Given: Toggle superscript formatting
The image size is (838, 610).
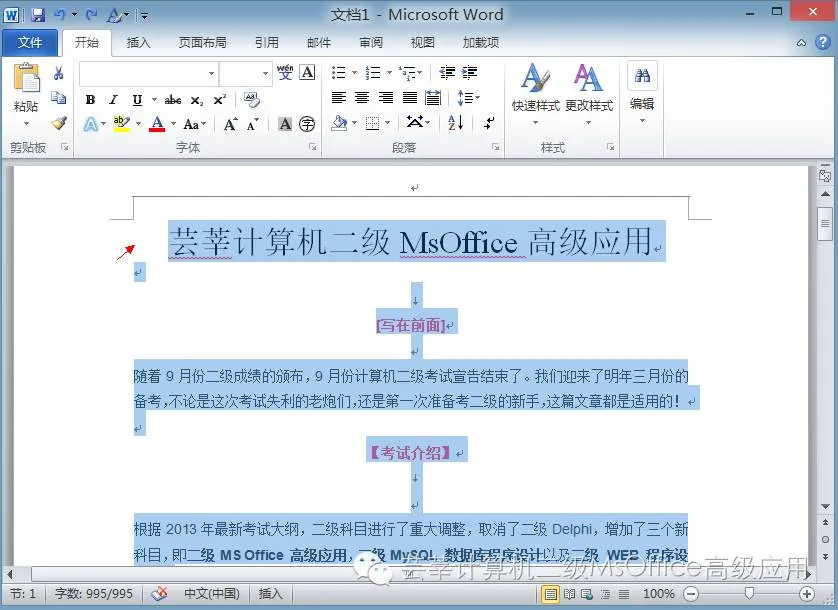Looking at the screenshot, I should (x=220, y=100).
